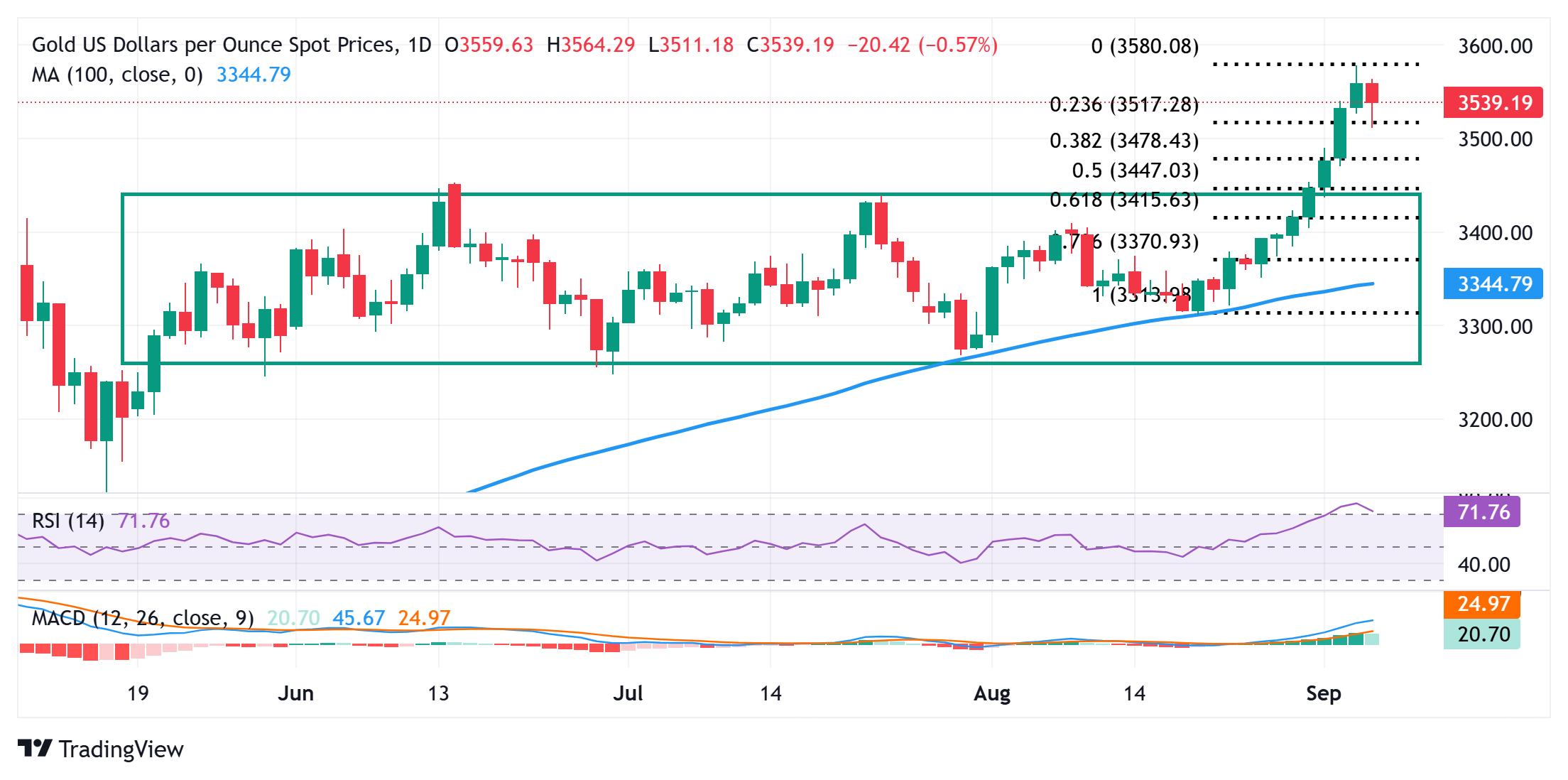
Task: Select the MACD (12, 26, close, 9) legend
Action: click(x=142, y=618)
